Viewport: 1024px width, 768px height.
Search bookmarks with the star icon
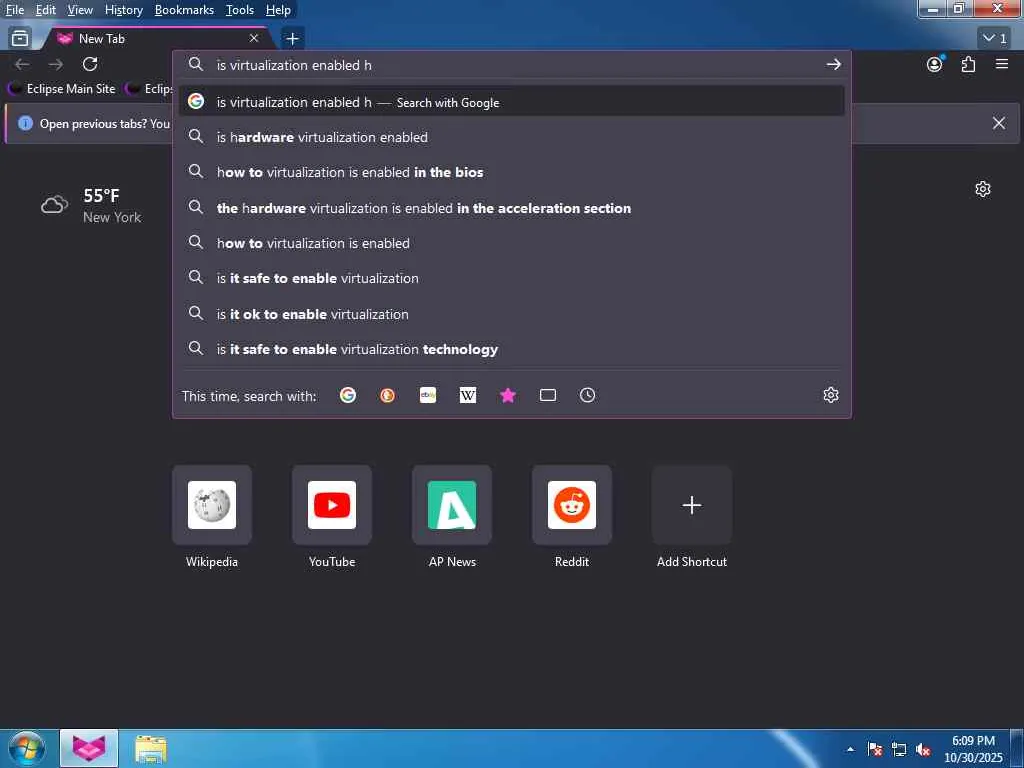tap(508, 395)
